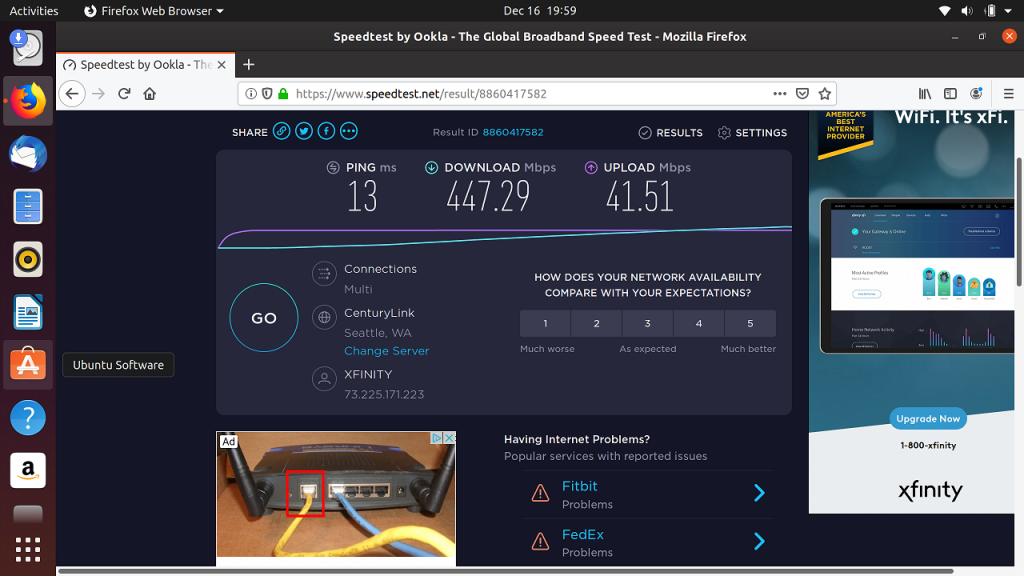The width and height of the screenshot is (1024, 576).
Task: Close the Speedtest by Ookla tab
Action: point(221,65)
